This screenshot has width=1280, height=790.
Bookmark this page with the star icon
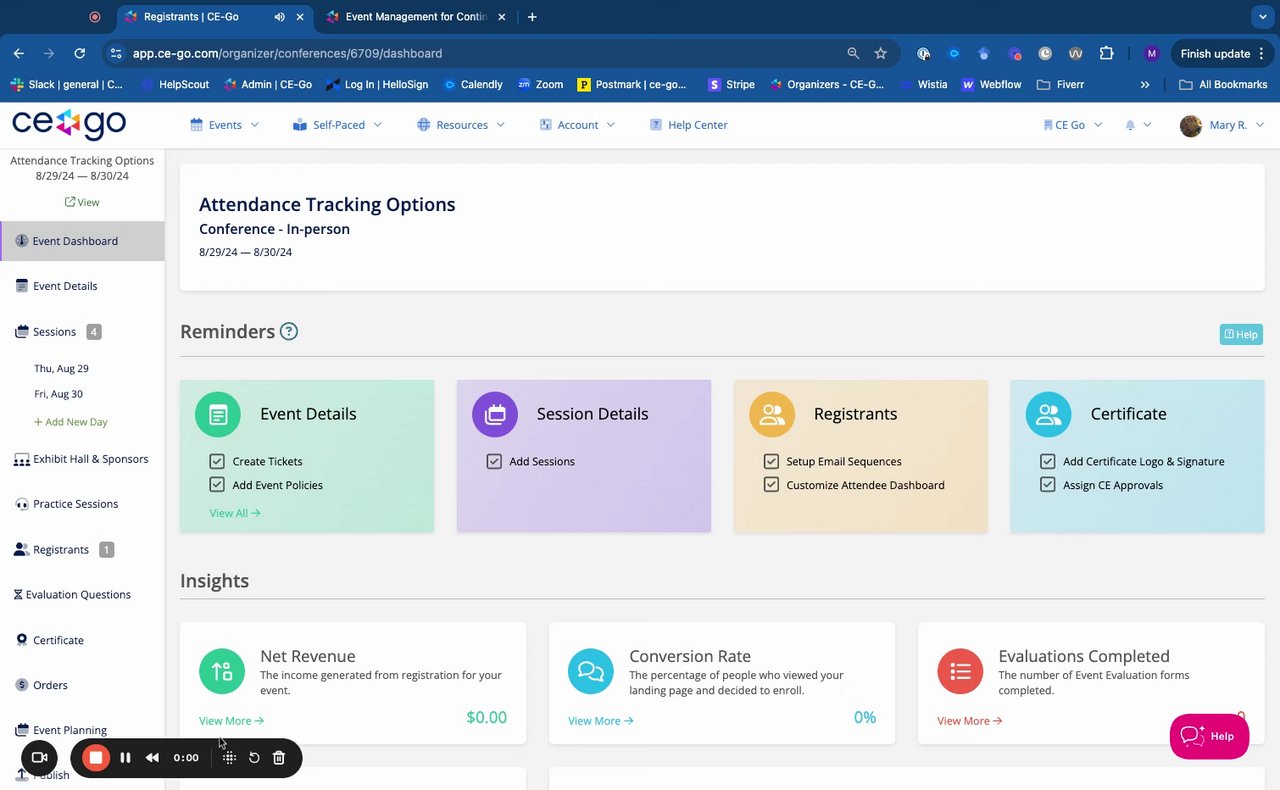point(881,53)
